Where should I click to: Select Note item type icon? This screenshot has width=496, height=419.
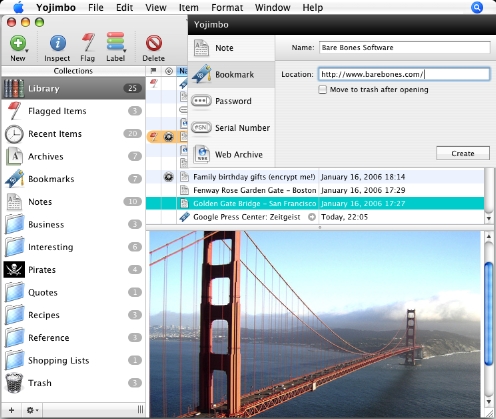pos(201,48)
